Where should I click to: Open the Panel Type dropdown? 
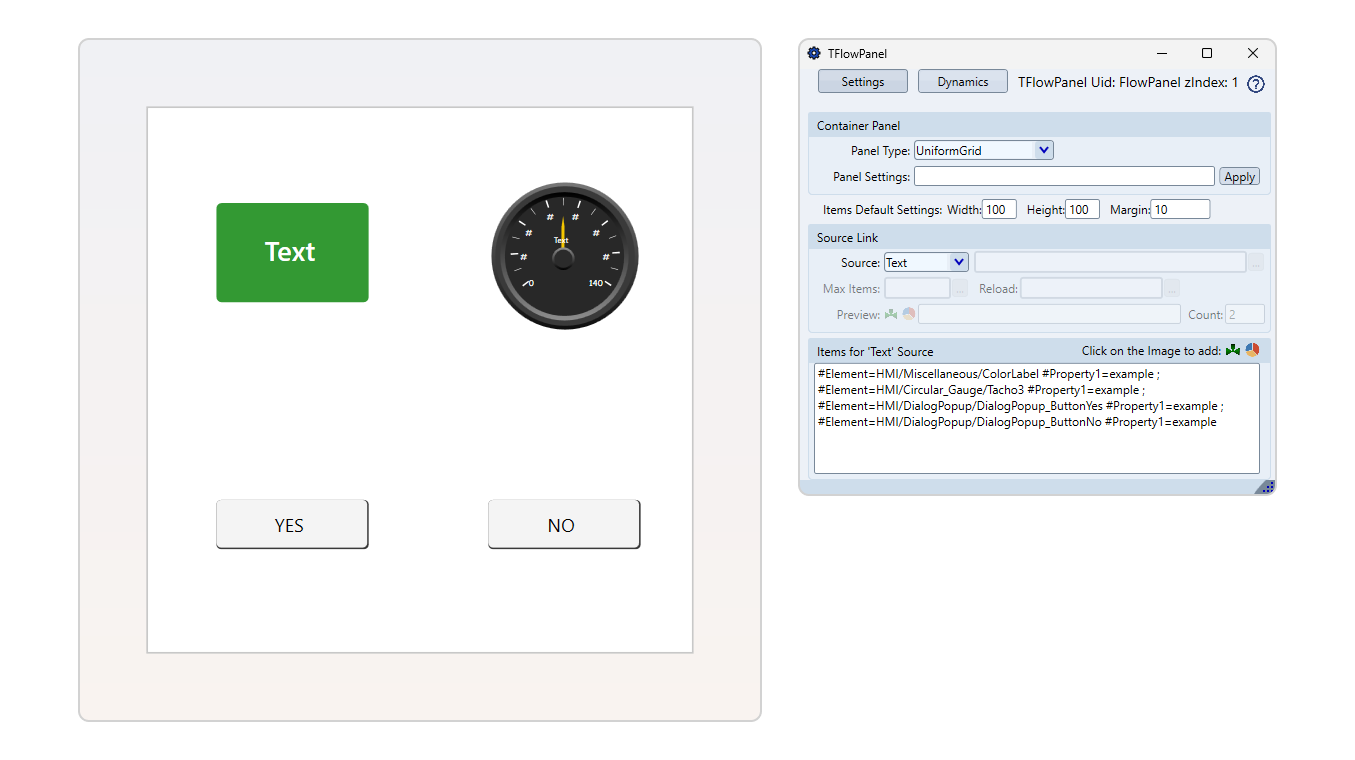click(1043, 151)
